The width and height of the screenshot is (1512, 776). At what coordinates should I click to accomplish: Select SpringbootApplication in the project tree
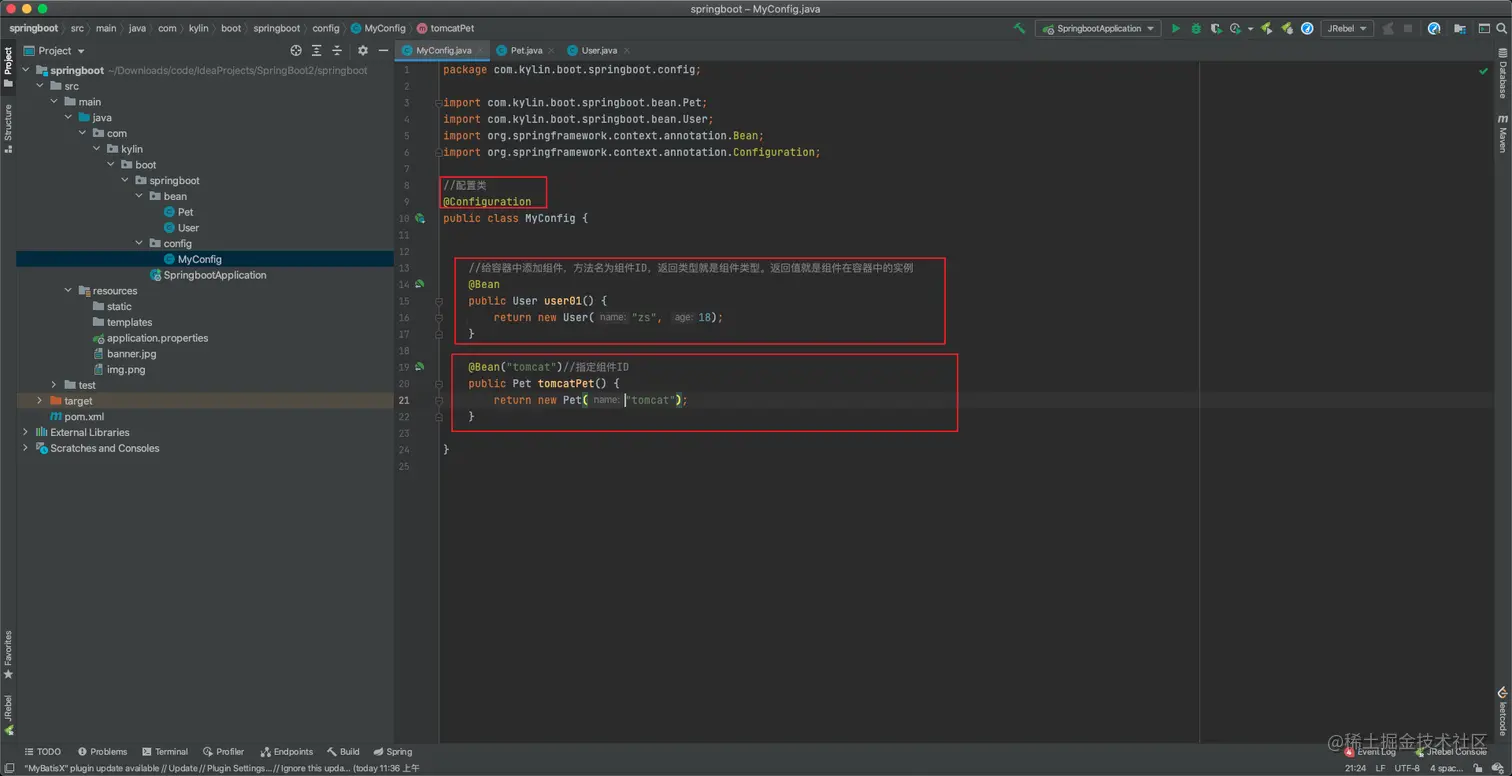208,275
